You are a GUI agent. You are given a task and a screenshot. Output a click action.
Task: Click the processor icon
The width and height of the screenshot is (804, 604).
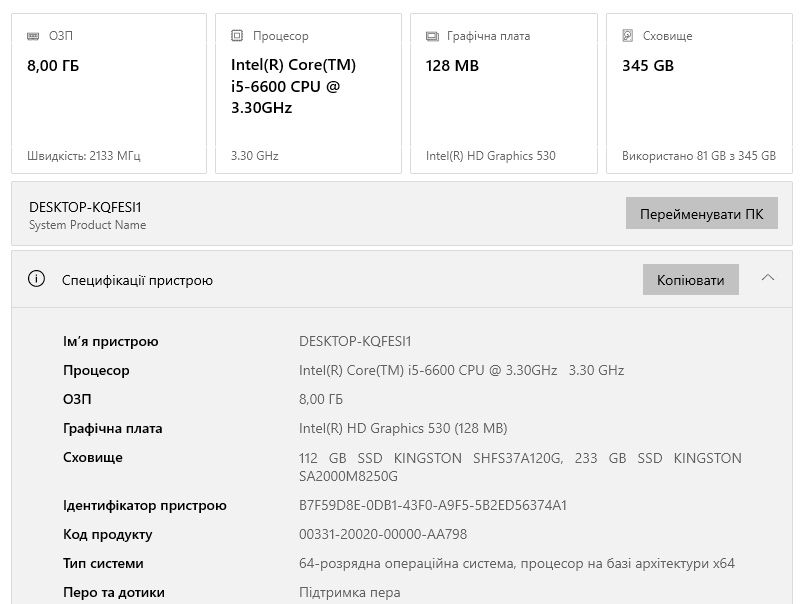click(x=237, y=36)
